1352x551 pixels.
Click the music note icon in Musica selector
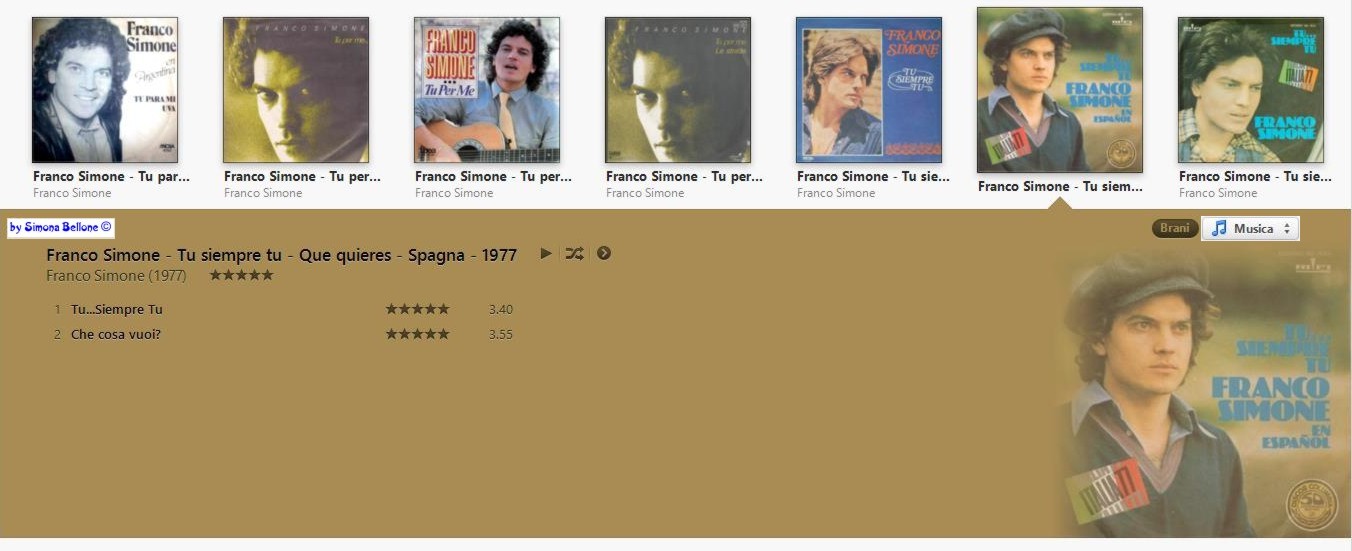pos(1219,228)
